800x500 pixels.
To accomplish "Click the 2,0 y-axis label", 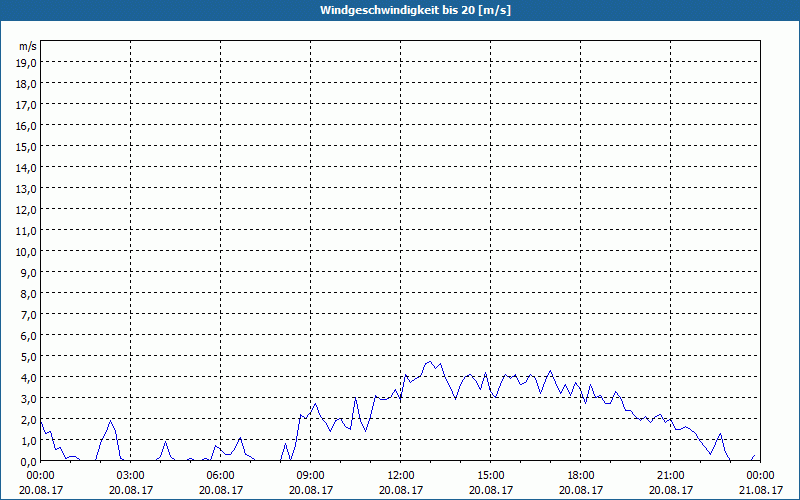I will pos(30,420).
